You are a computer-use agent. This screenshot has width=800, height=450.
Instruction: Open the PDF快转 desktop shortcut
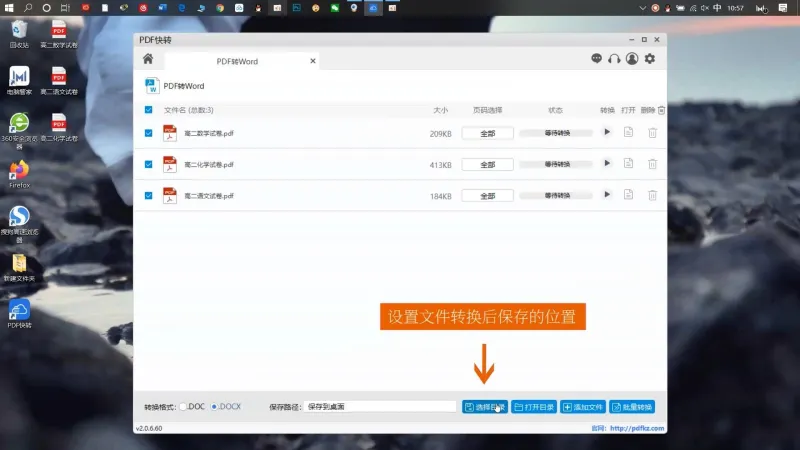(19, 314)
